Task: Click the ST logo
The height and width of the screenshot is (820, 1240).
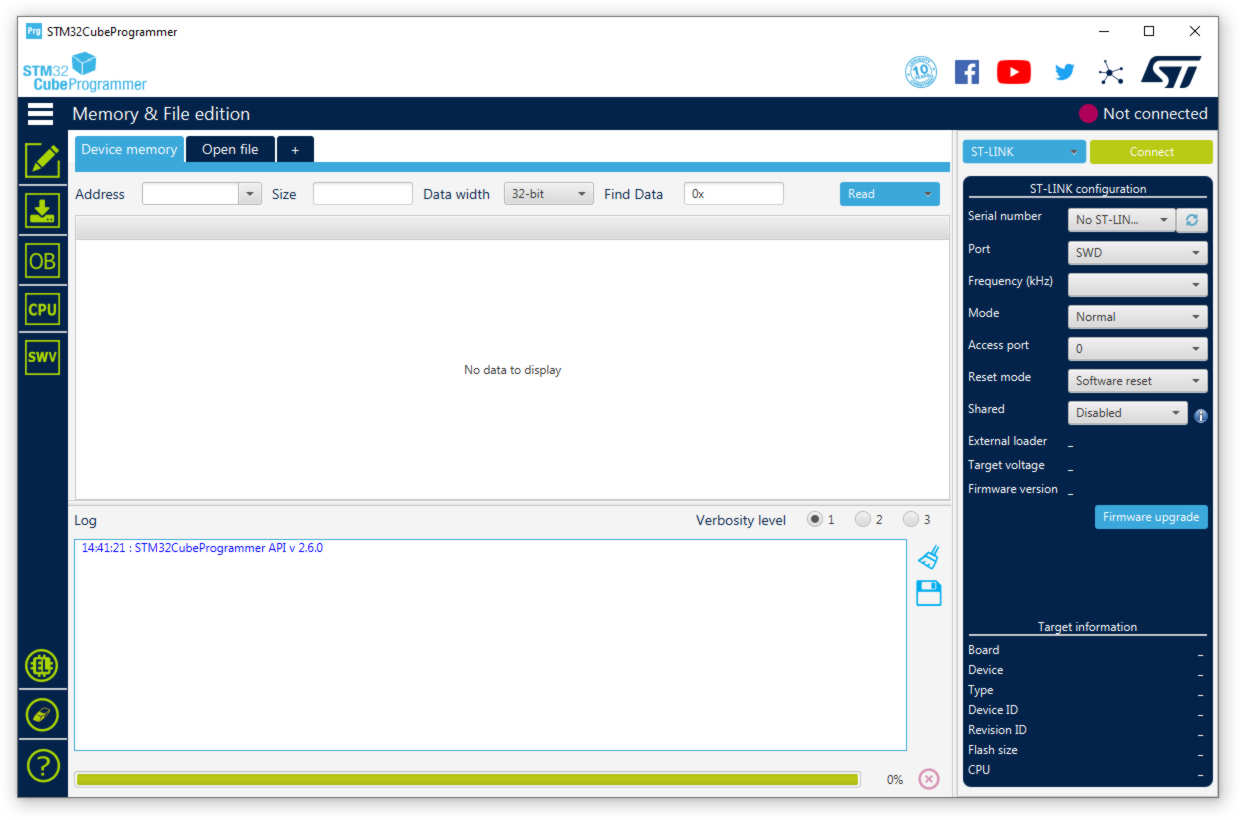Action: [1171, 72]
